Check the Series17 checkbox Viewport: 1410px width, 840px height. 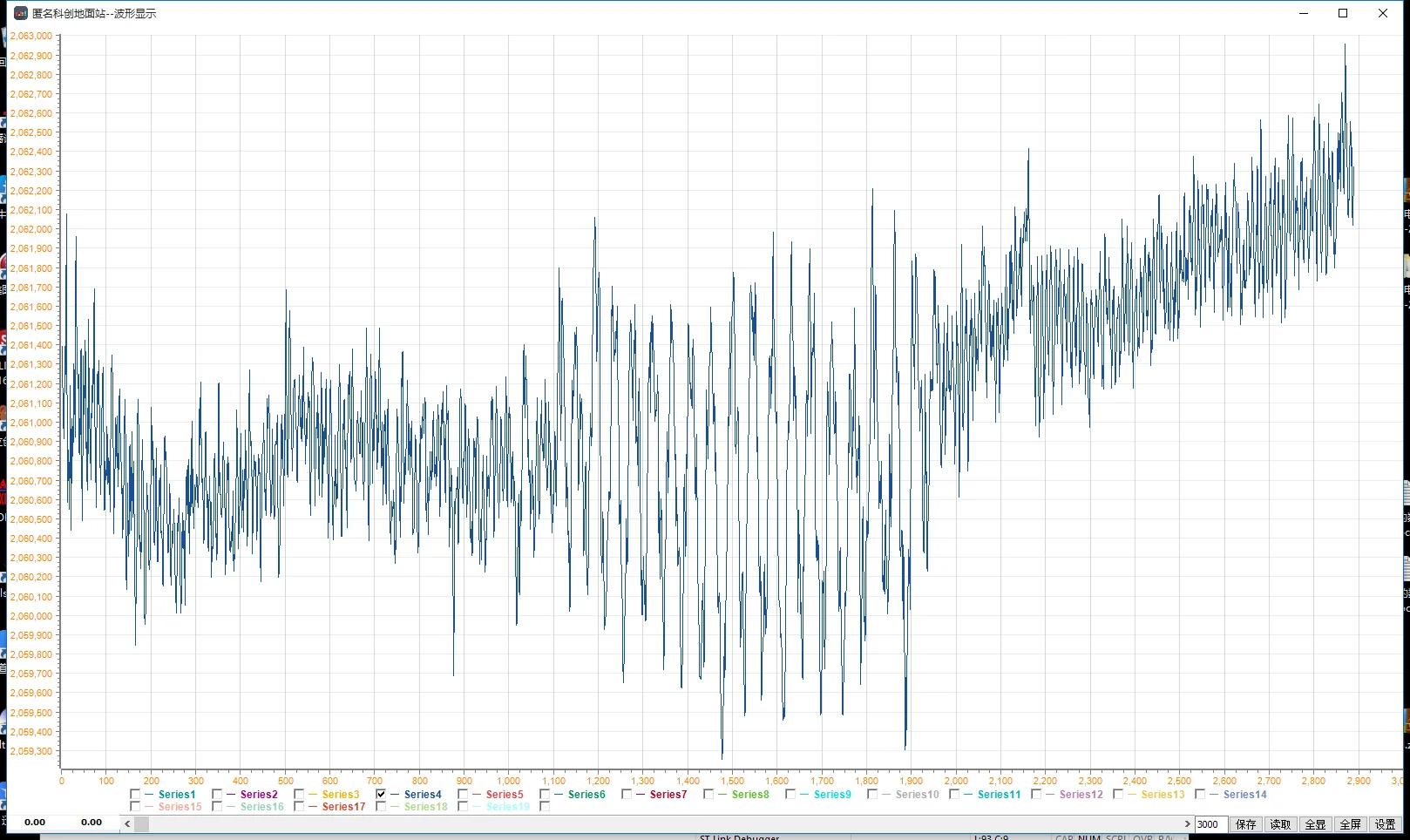299,807
